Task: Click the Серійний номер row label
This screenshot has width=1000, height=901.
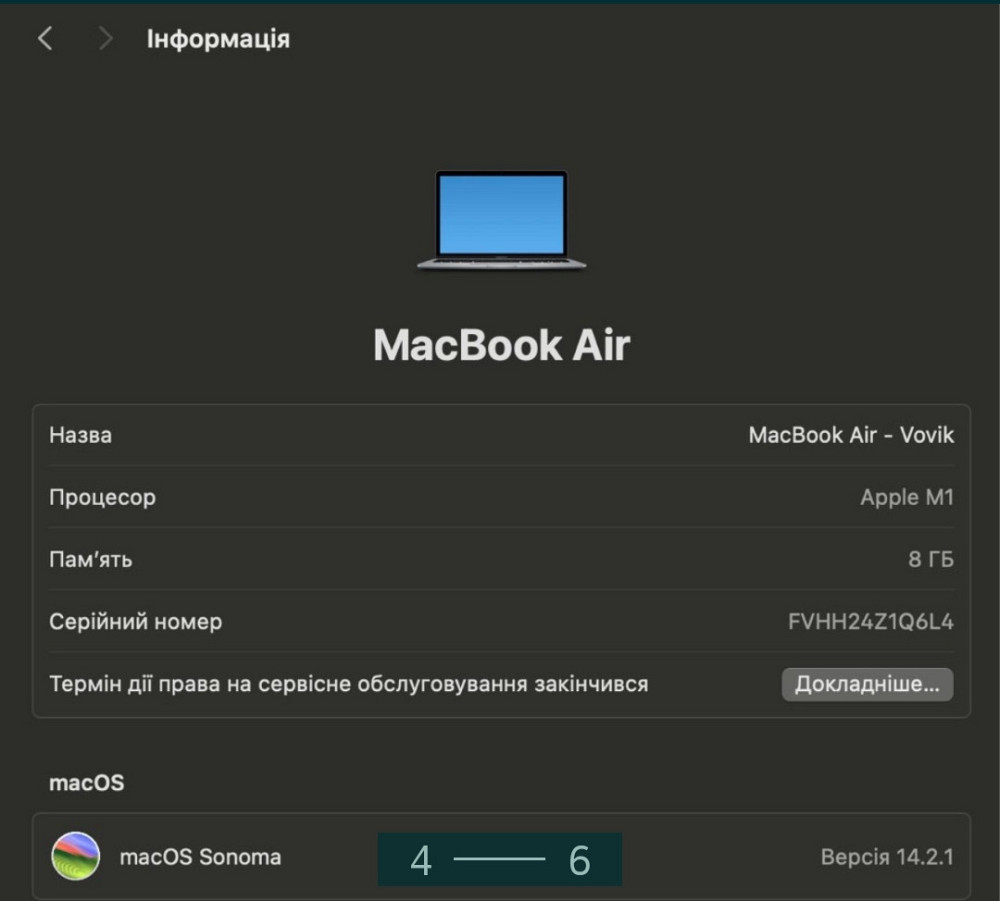Action: tap(136, 622)
